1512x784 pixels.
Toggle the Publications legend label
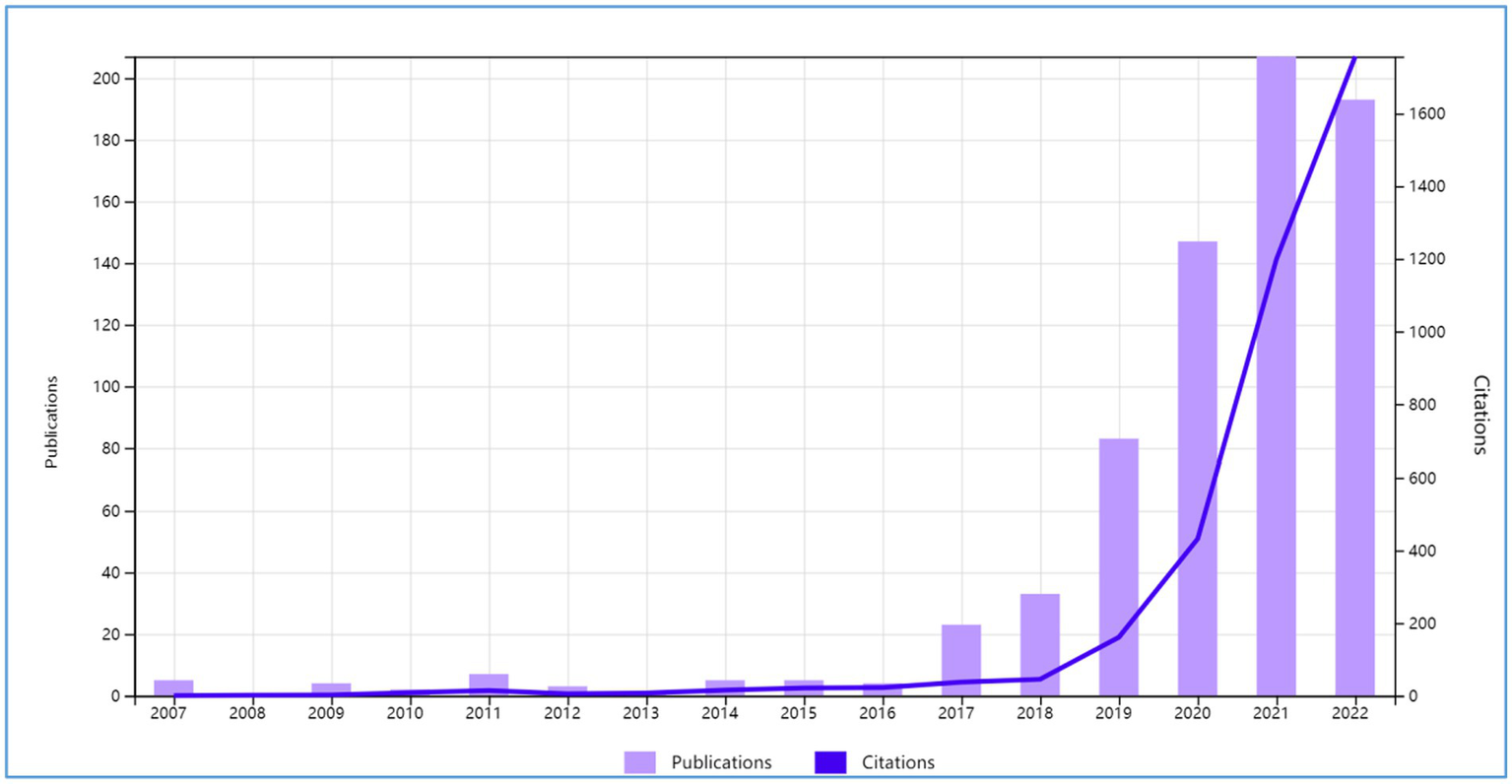pos(721,762)
